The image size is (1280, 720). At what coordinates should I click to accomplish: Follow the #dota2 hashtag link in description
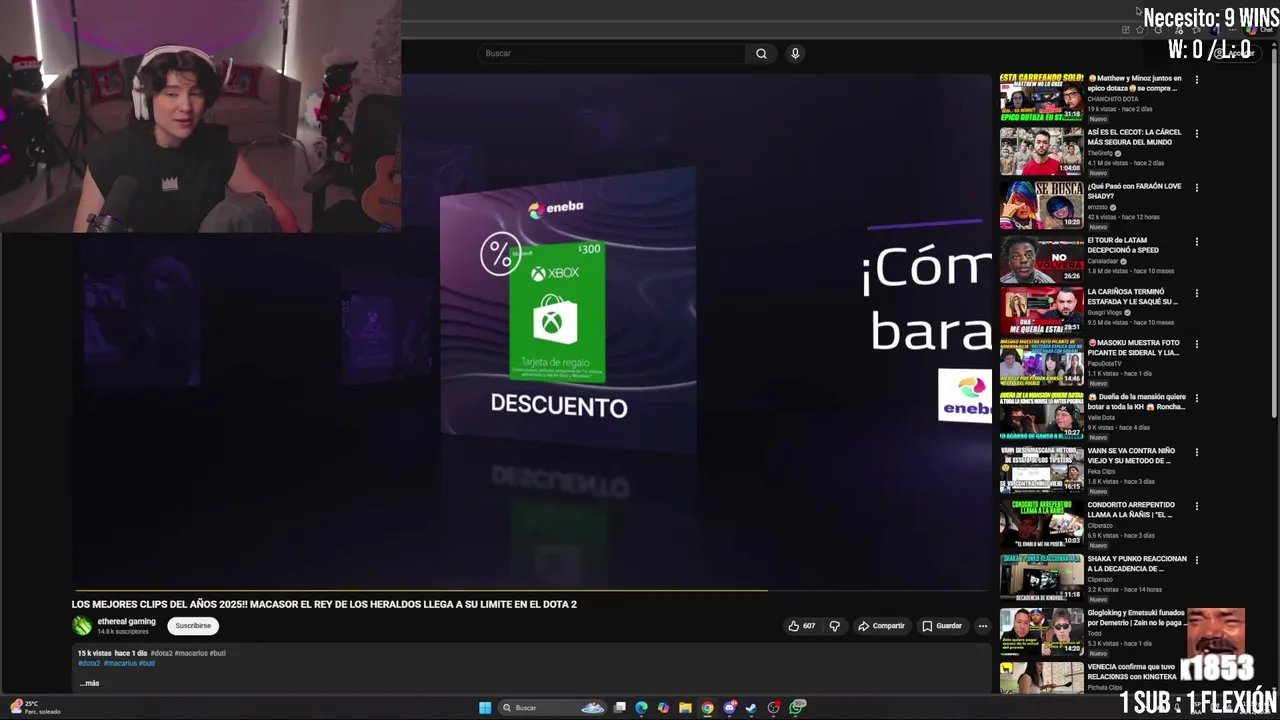89,663
